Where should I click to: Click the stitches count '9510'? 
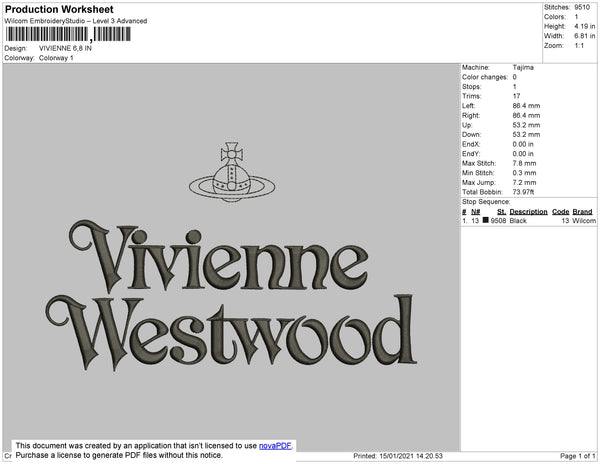click(582, 7)
